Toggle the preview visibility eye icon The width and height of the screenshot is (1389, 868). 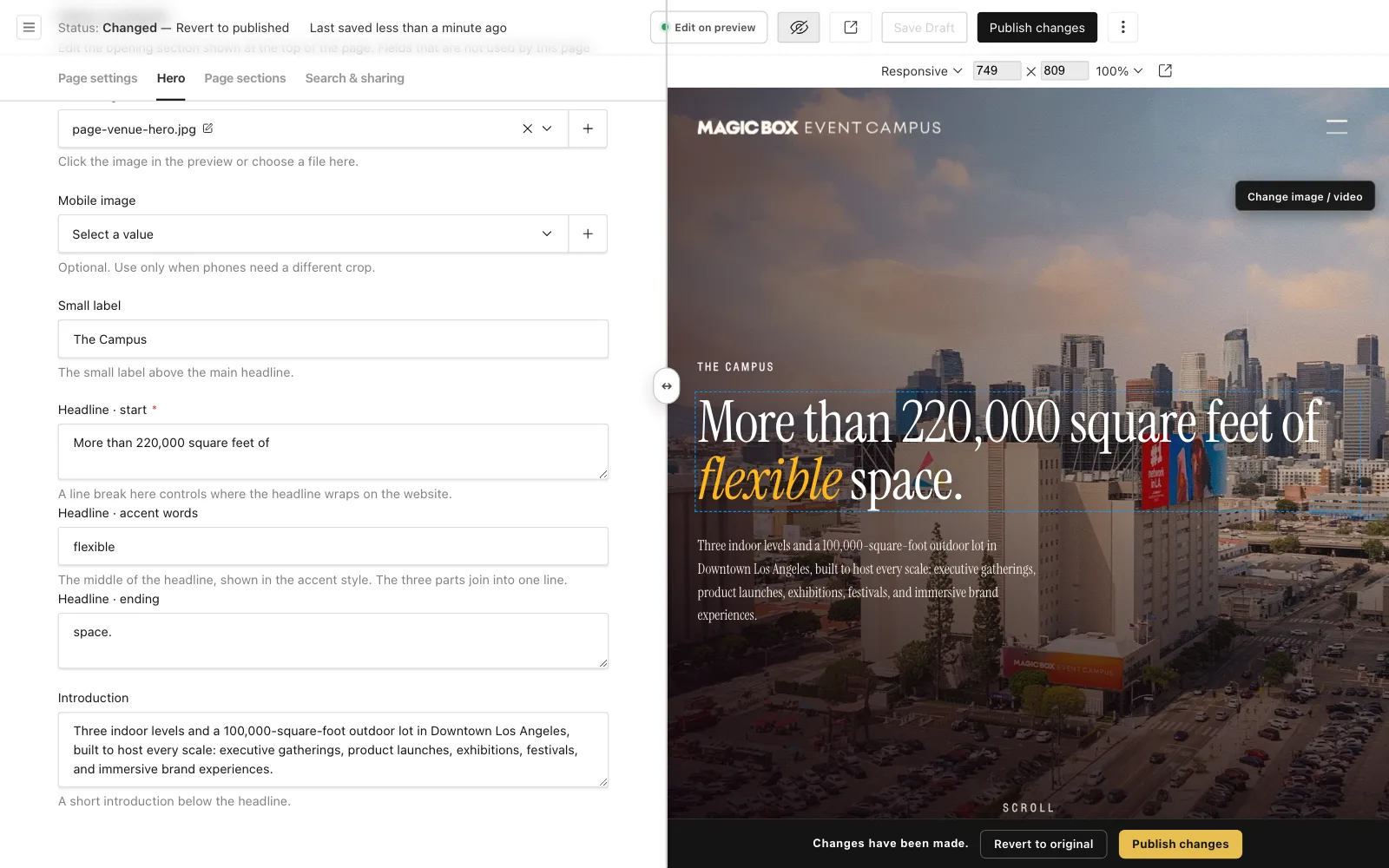coord(799,28)
